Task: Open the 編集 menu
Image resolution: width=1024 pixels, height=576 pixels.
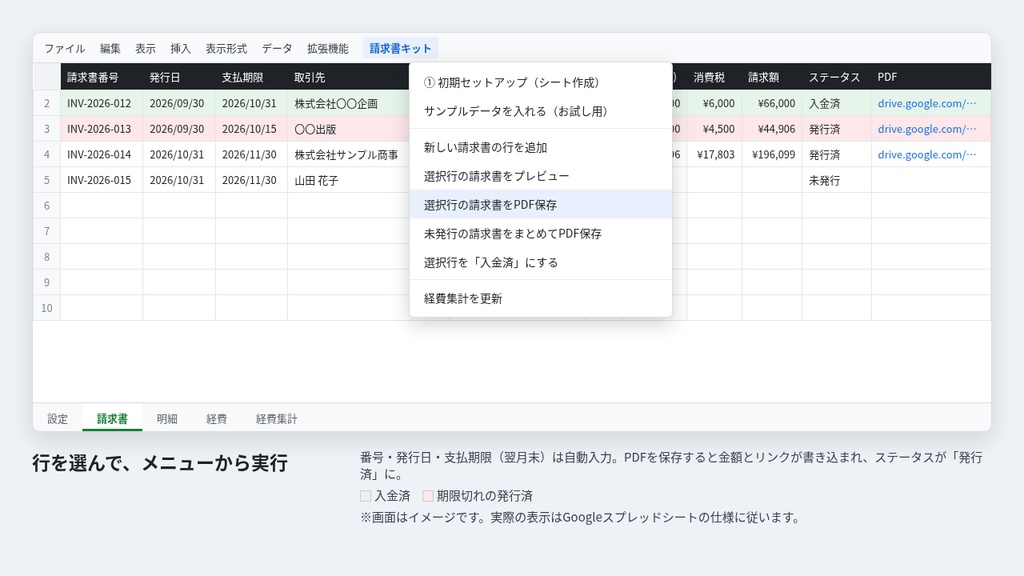Action: 110,48
